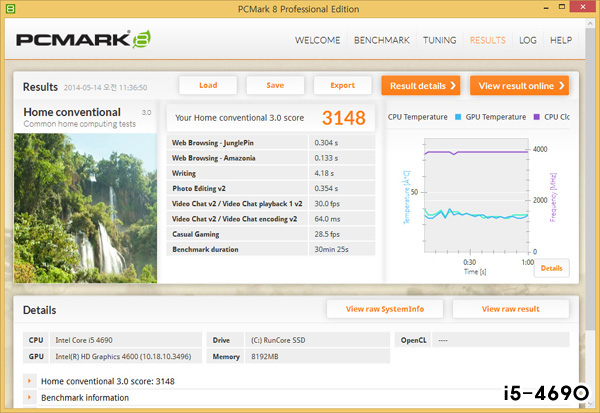Click the 8192MB memory value

pyautogui.click(x=318, y=356)
